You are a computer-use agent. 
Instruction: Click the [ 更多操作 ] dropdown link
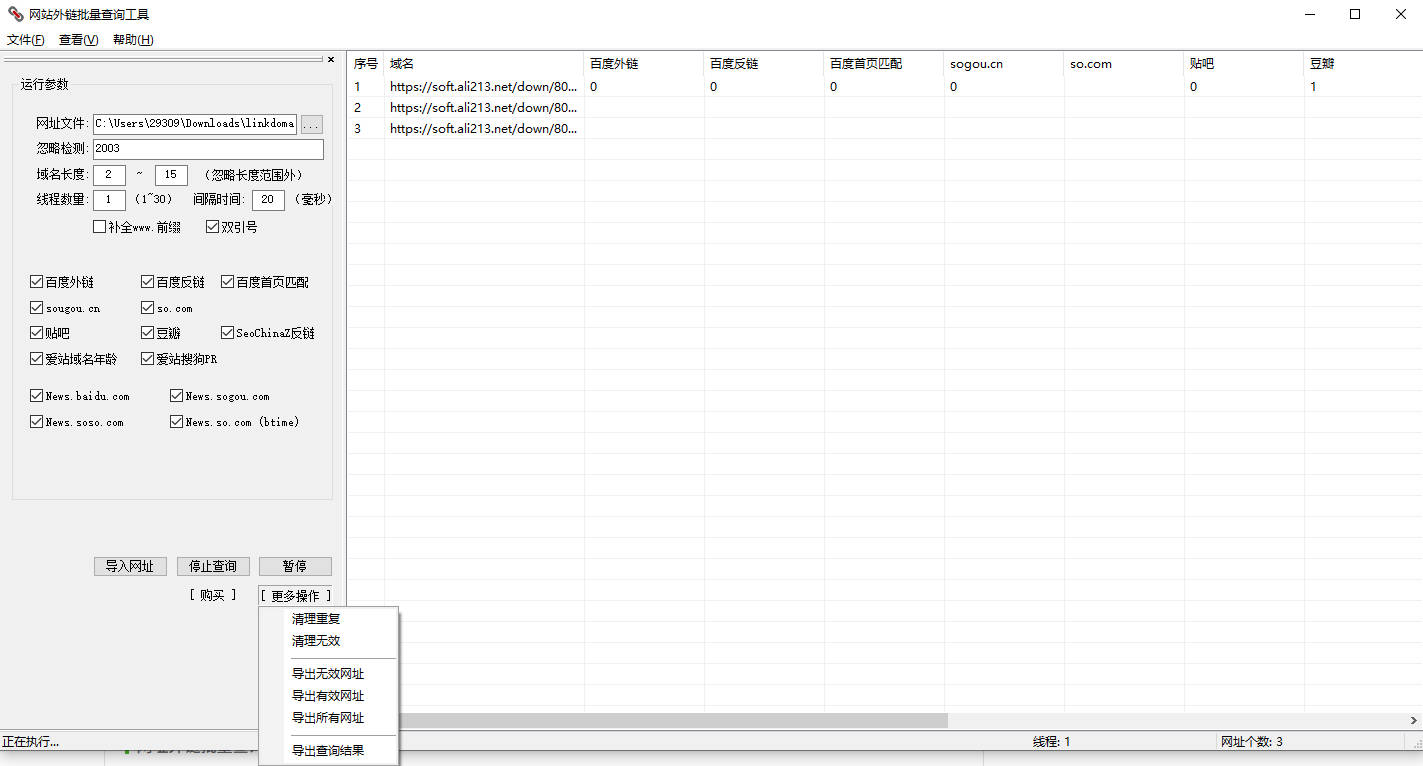click(x=295, y=596)
